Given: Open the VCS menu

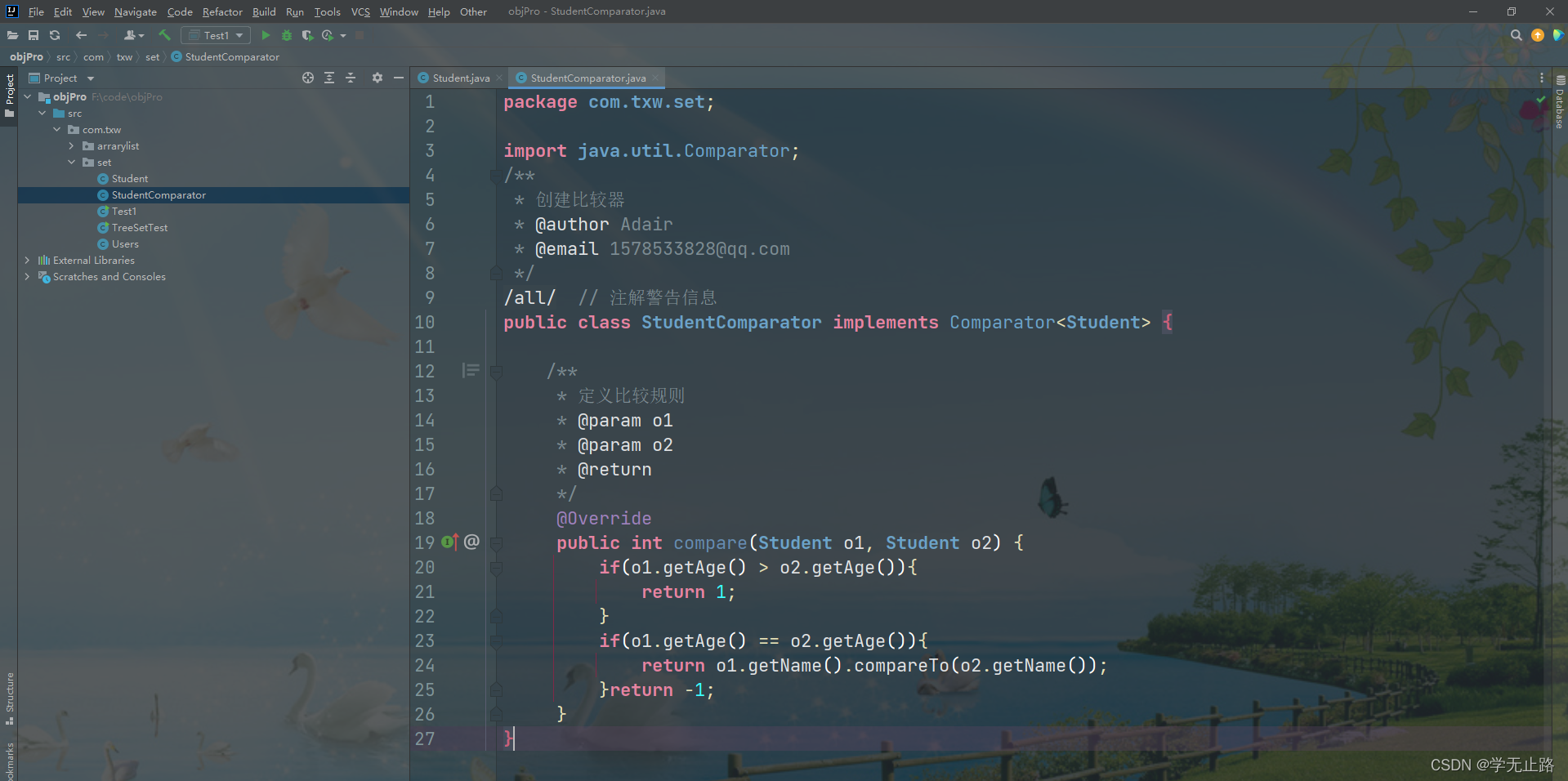Looking at the screenshot, I should 360,11.
